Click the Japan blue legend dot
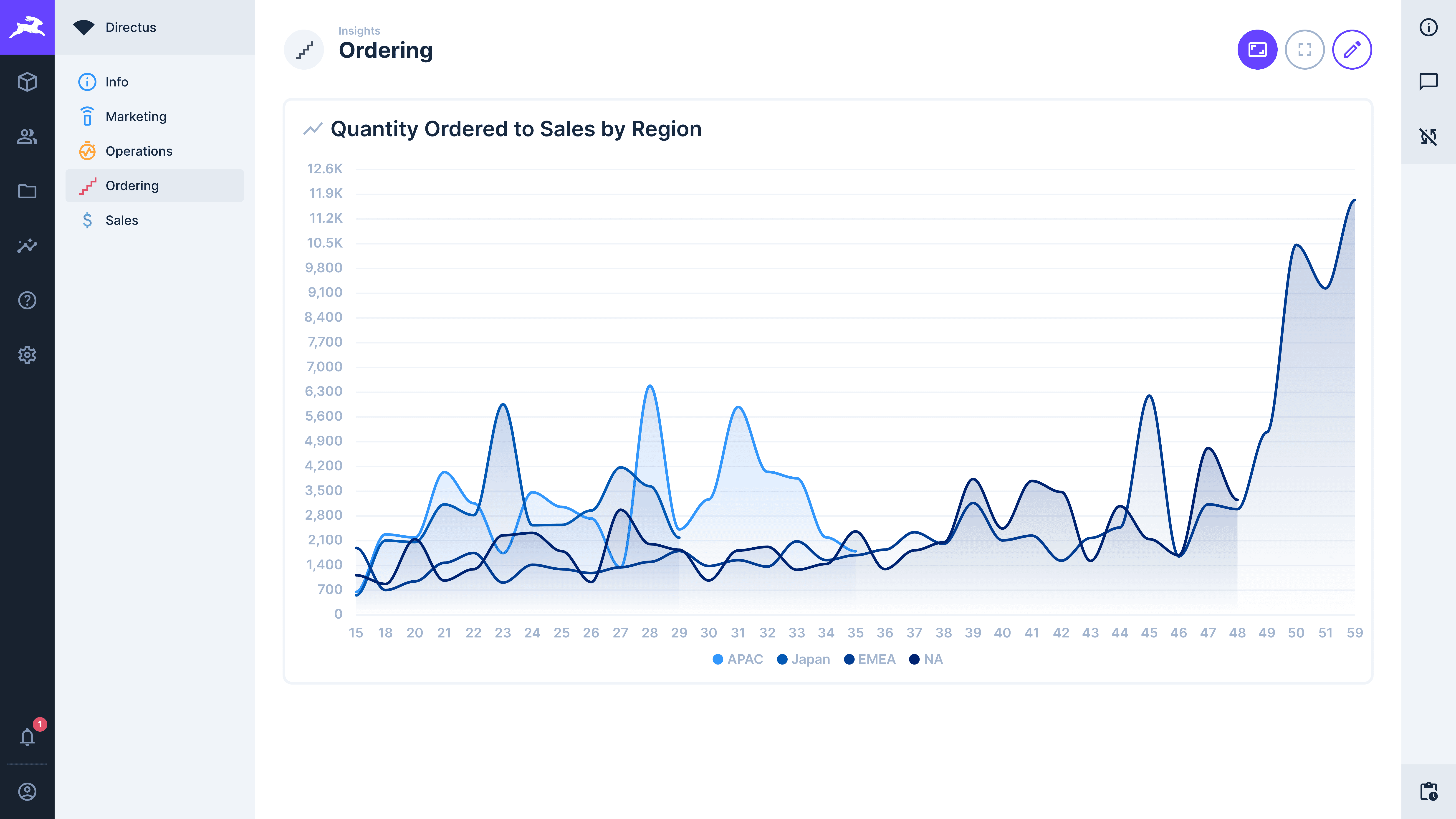Screen dimensions: 1456x819 [782, 660]
